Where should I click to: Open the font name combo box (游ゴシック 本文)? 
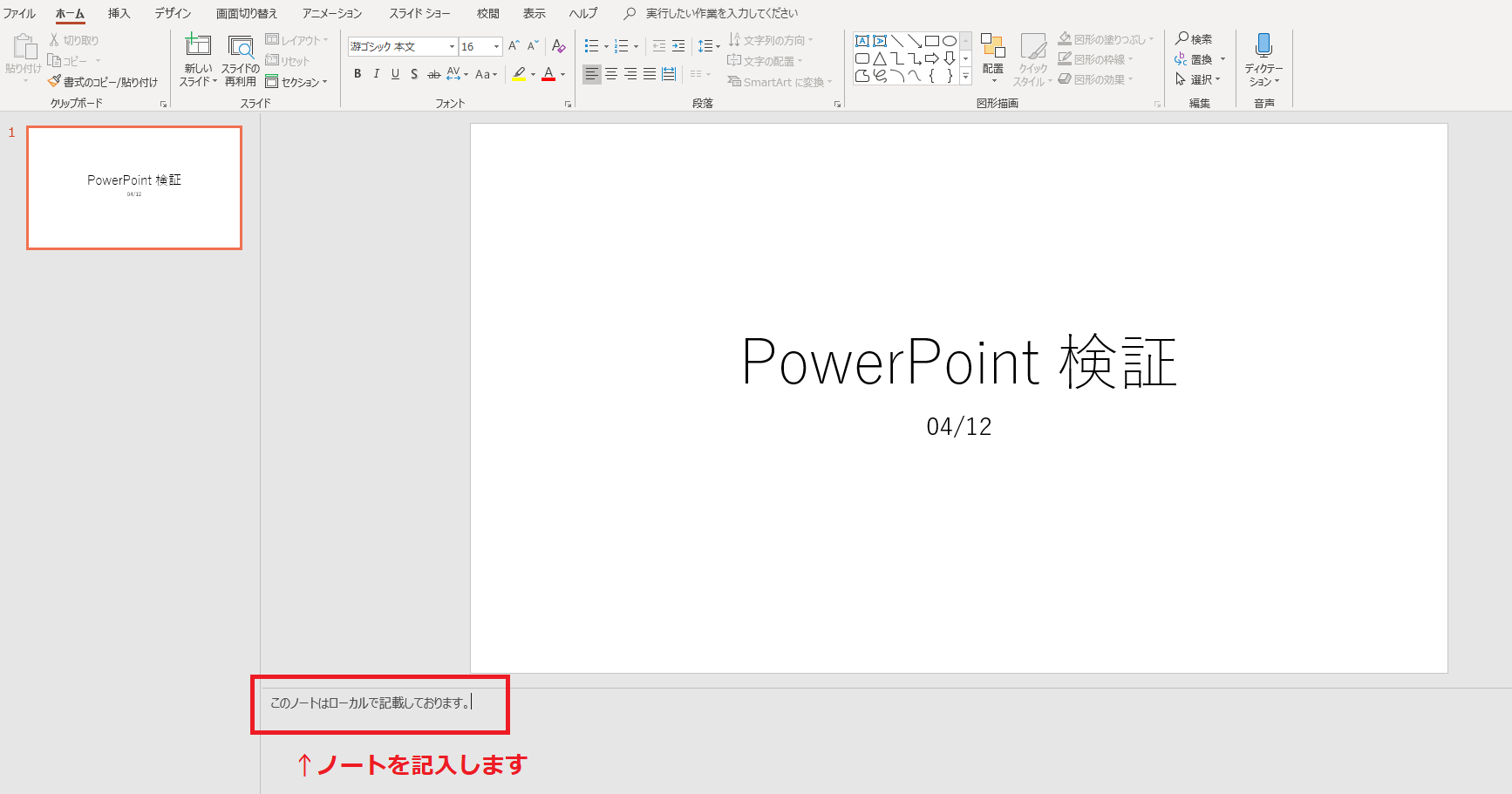[403, 46]
